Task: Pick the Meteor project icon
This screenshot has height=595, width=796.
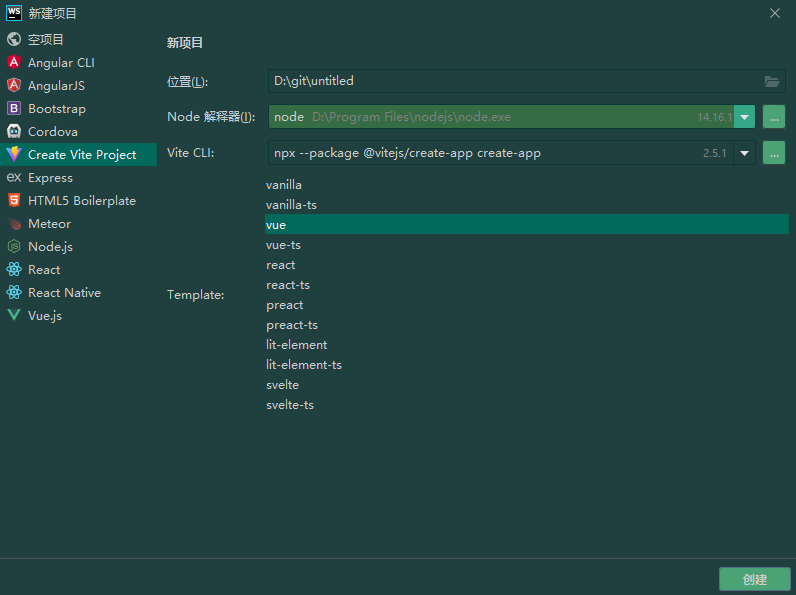Action: point(14,224)
